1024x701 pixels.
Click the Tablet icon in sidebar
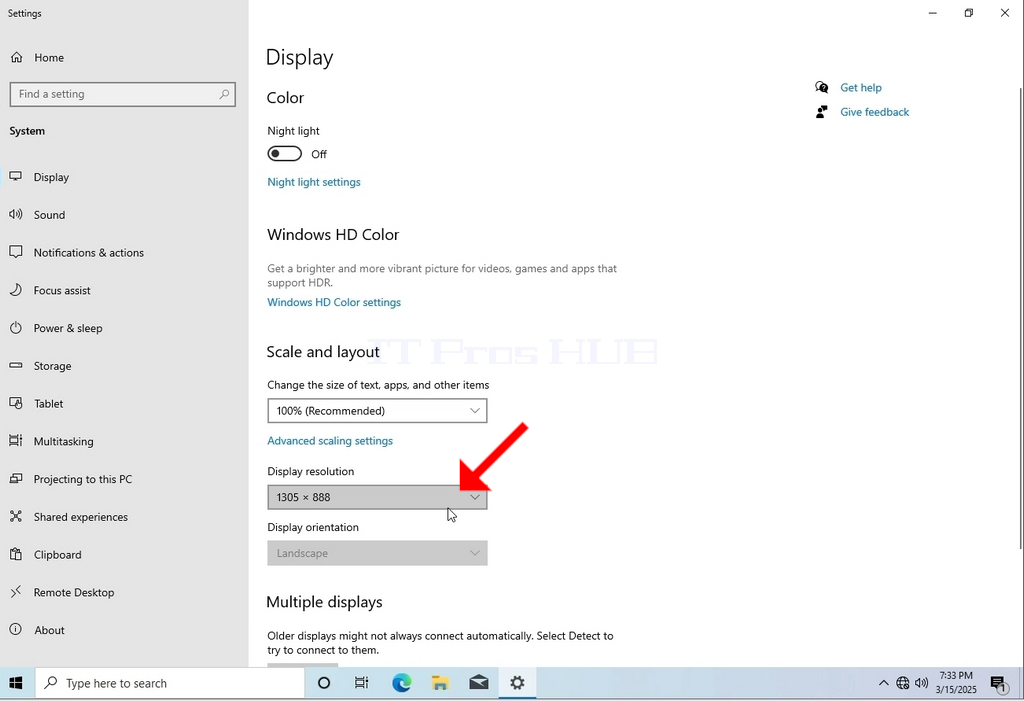pyautogui.click(x=16, y=403)
